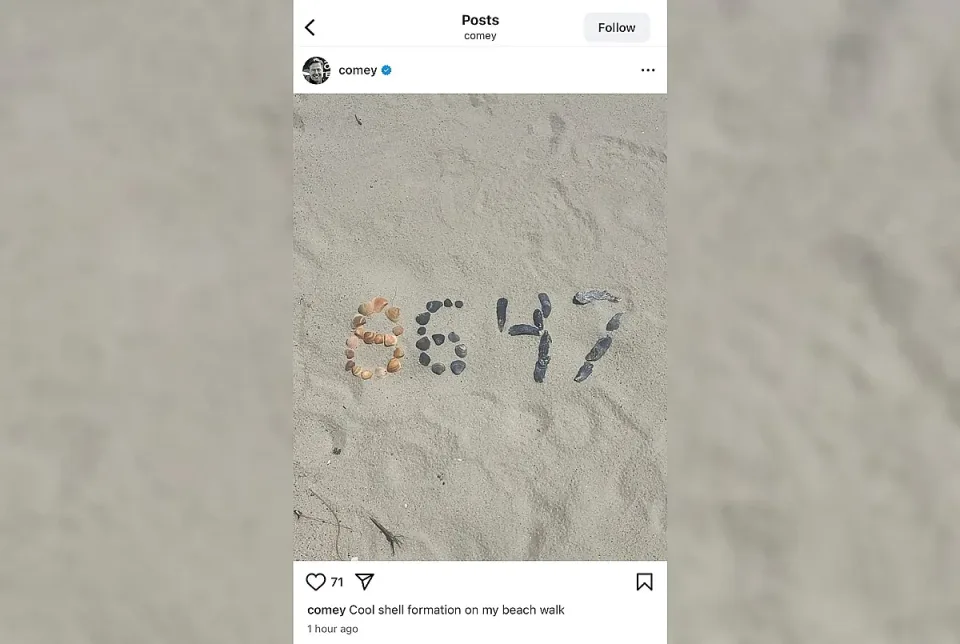Click the orange shell number 8

pos(375,338)
